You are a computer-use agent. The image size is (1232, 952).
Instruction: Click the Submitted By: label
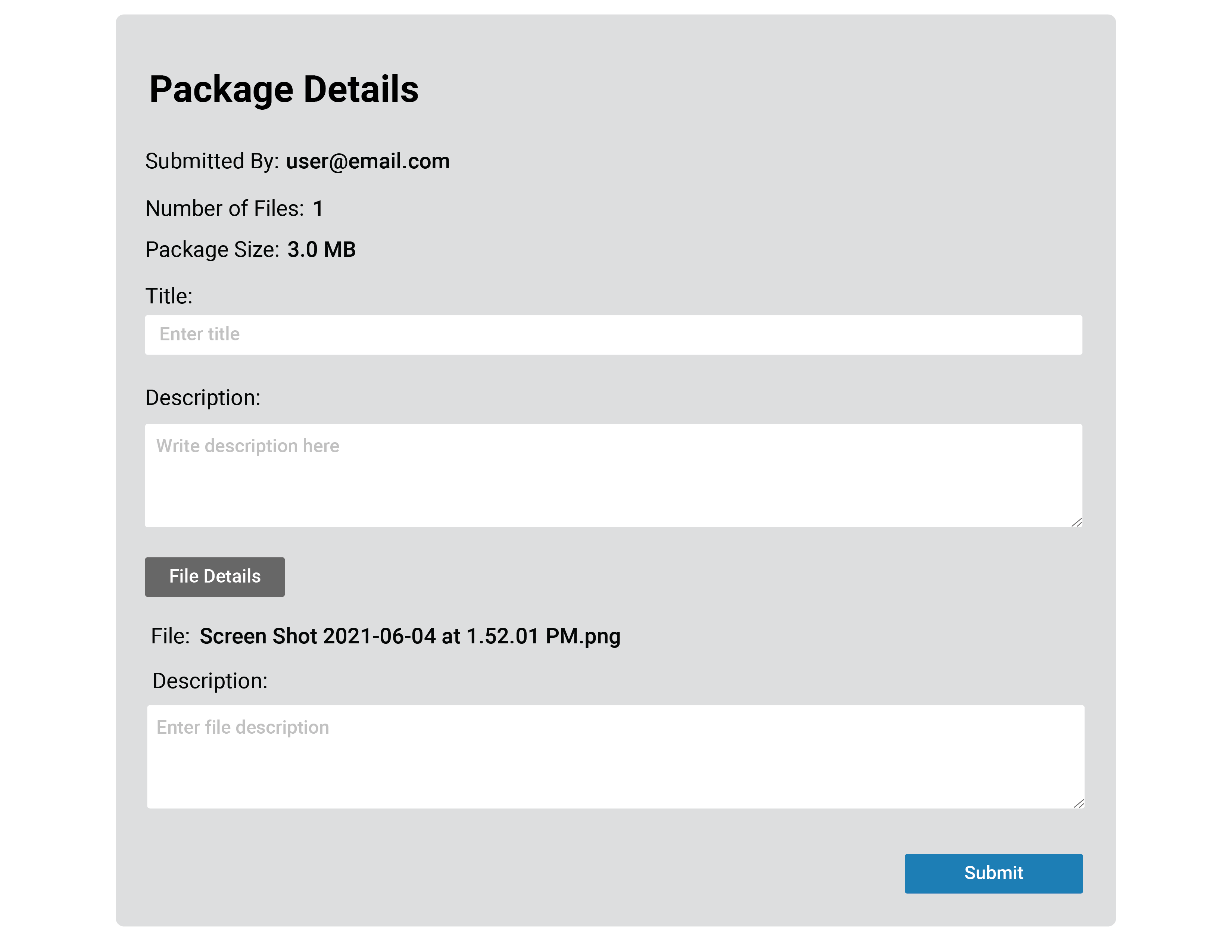pos(212,161)
